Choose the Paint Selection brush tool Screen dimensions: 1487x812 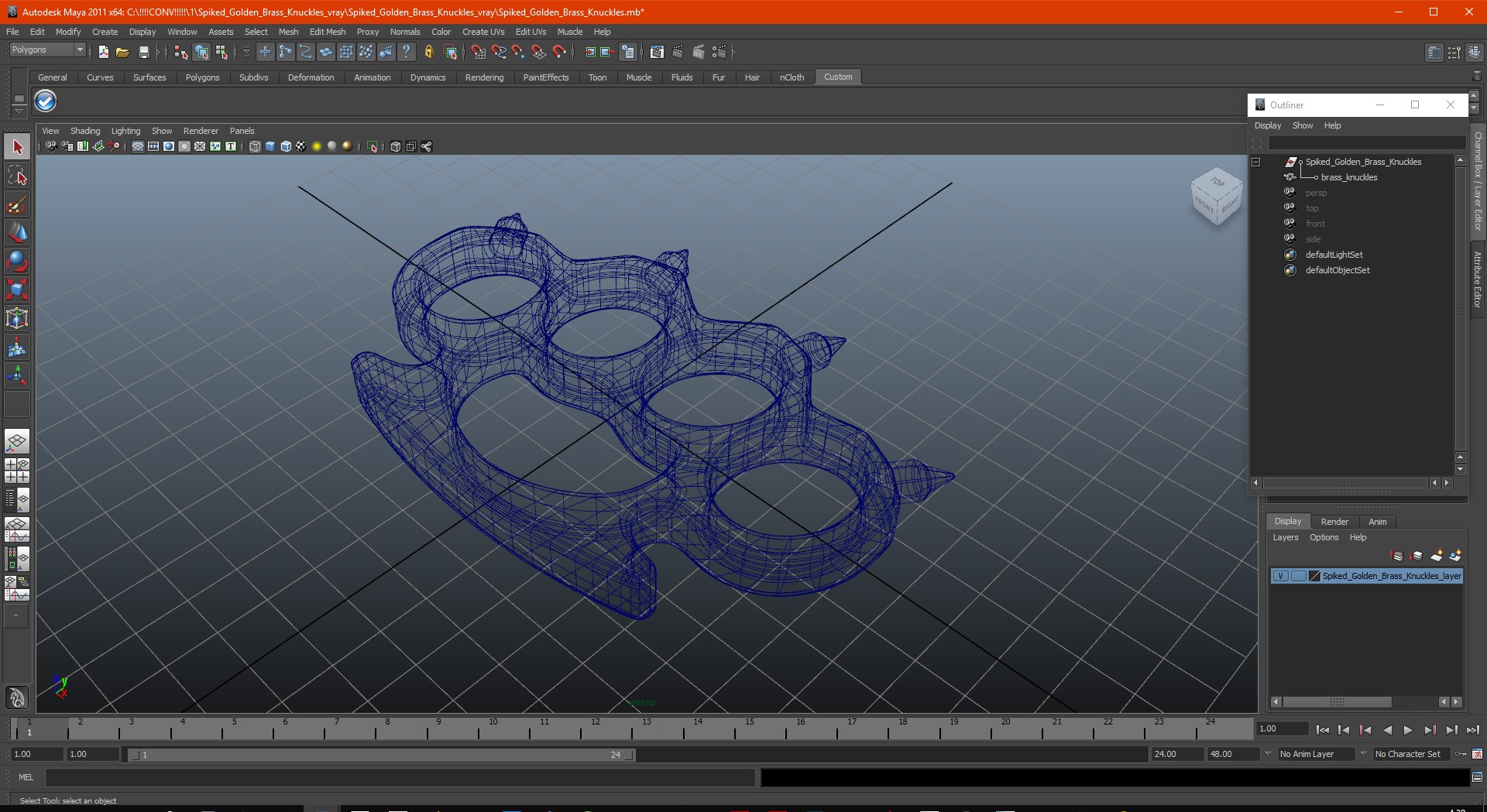17,204
